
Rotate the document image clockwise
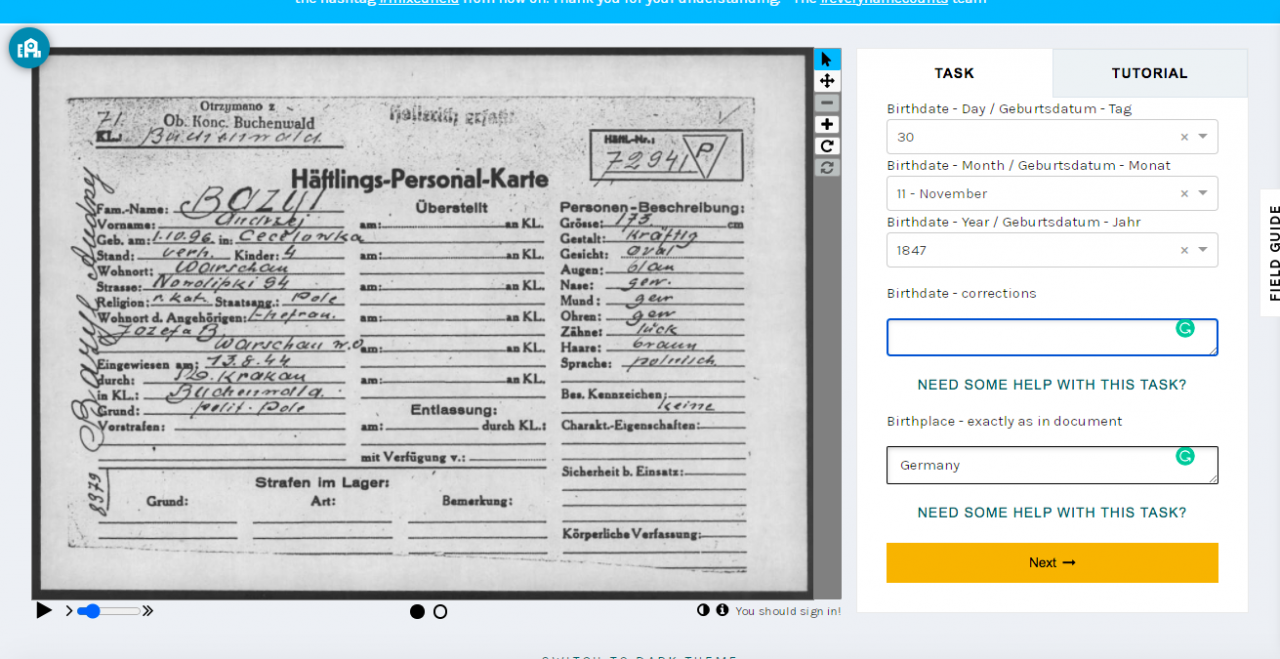(826, 146)
